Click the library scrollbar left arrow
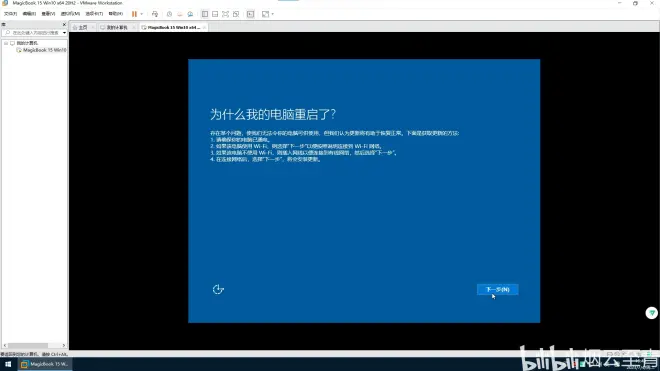Viewport: 660px width, 371px height. coord(5,346)
